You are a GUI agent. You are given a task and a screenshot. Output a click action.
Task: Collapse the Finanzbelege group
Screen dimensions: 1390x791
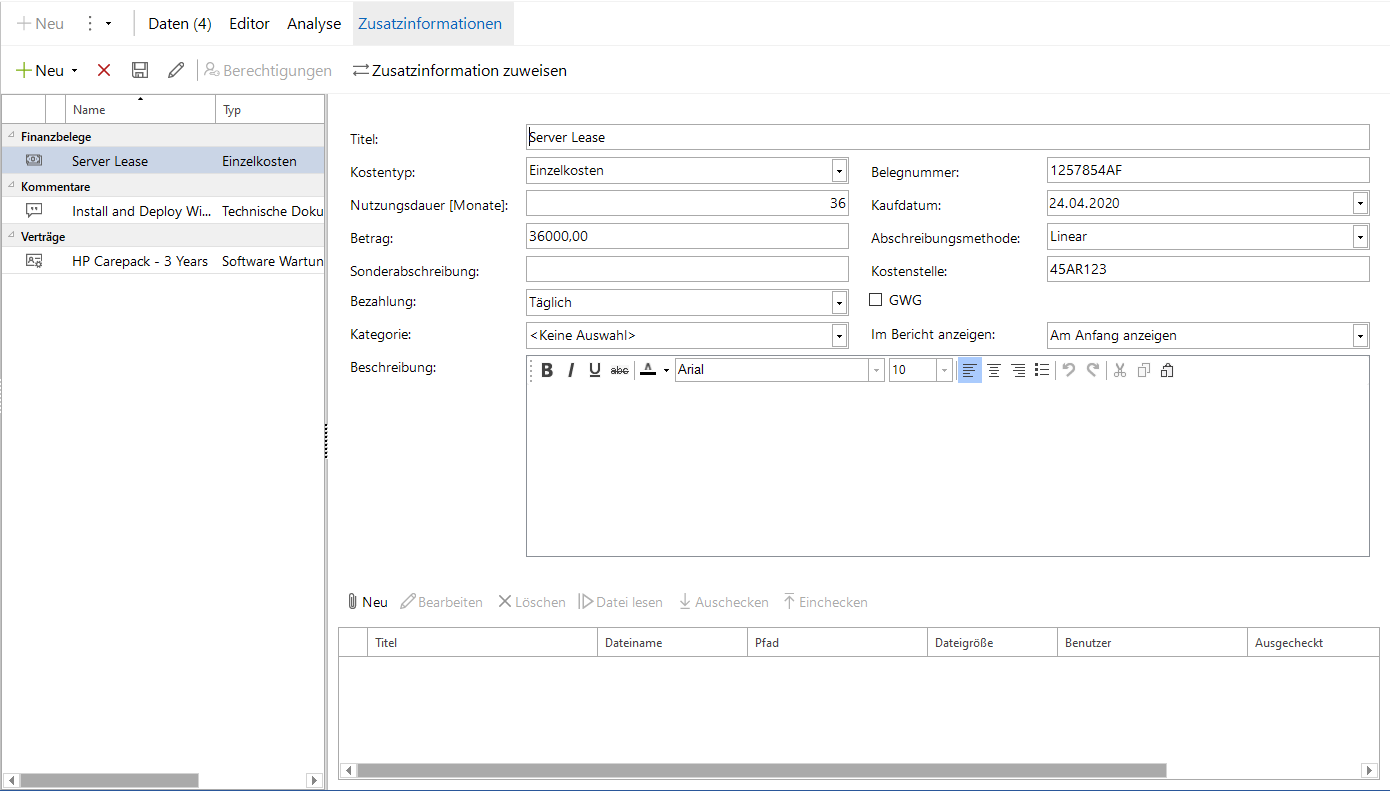11,136
